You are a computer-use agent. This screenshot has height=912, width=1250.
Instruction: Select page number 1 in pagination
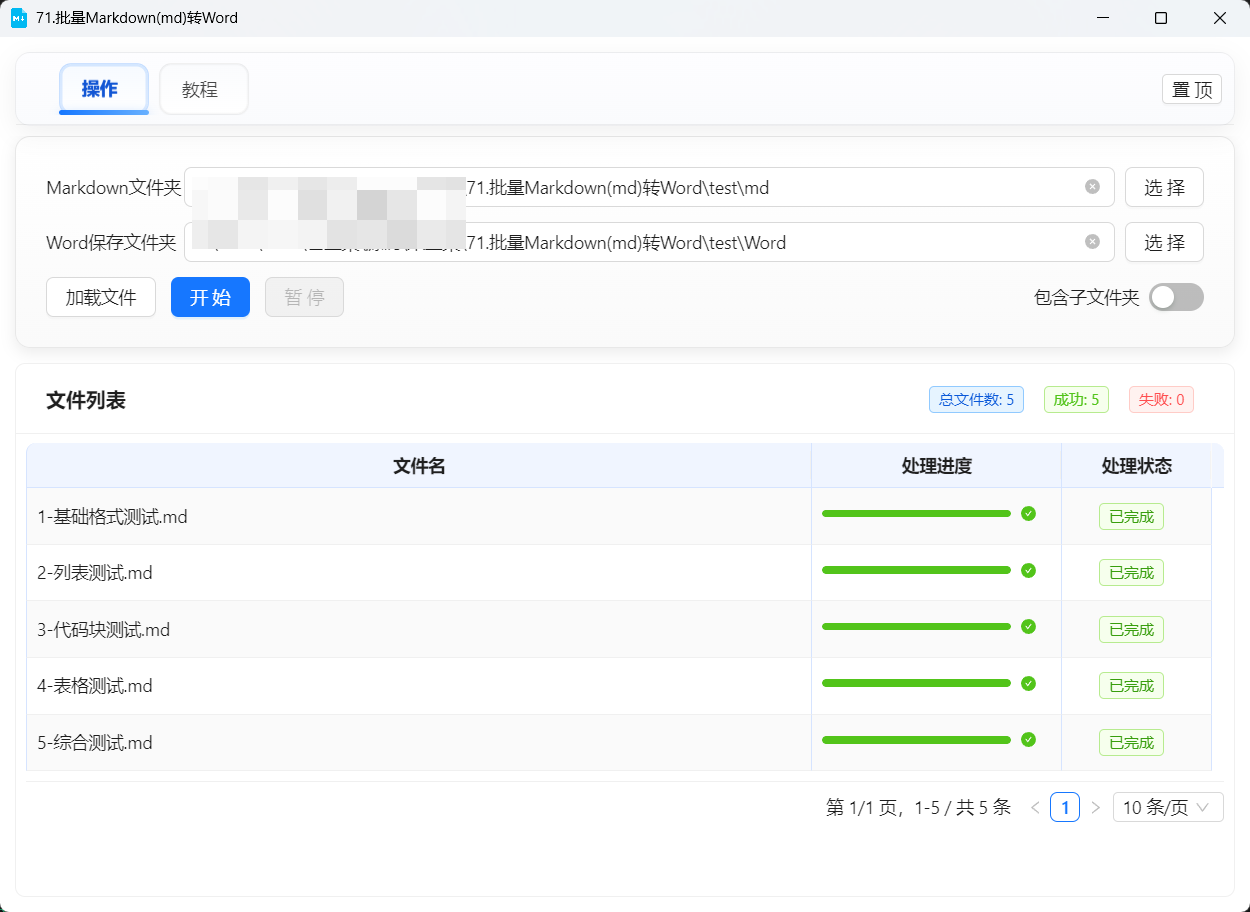pyautogui.click(x=1065, y=807)
